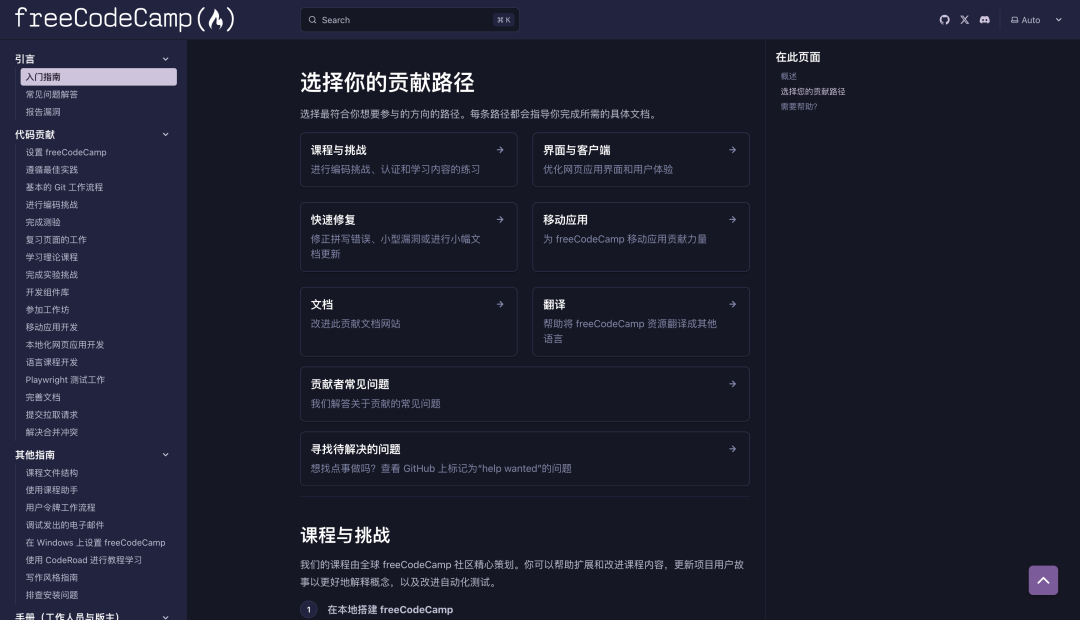Open the 移动应用 card title
The width and height of the screenshot is (1080, 620).
tap(565, 220)
